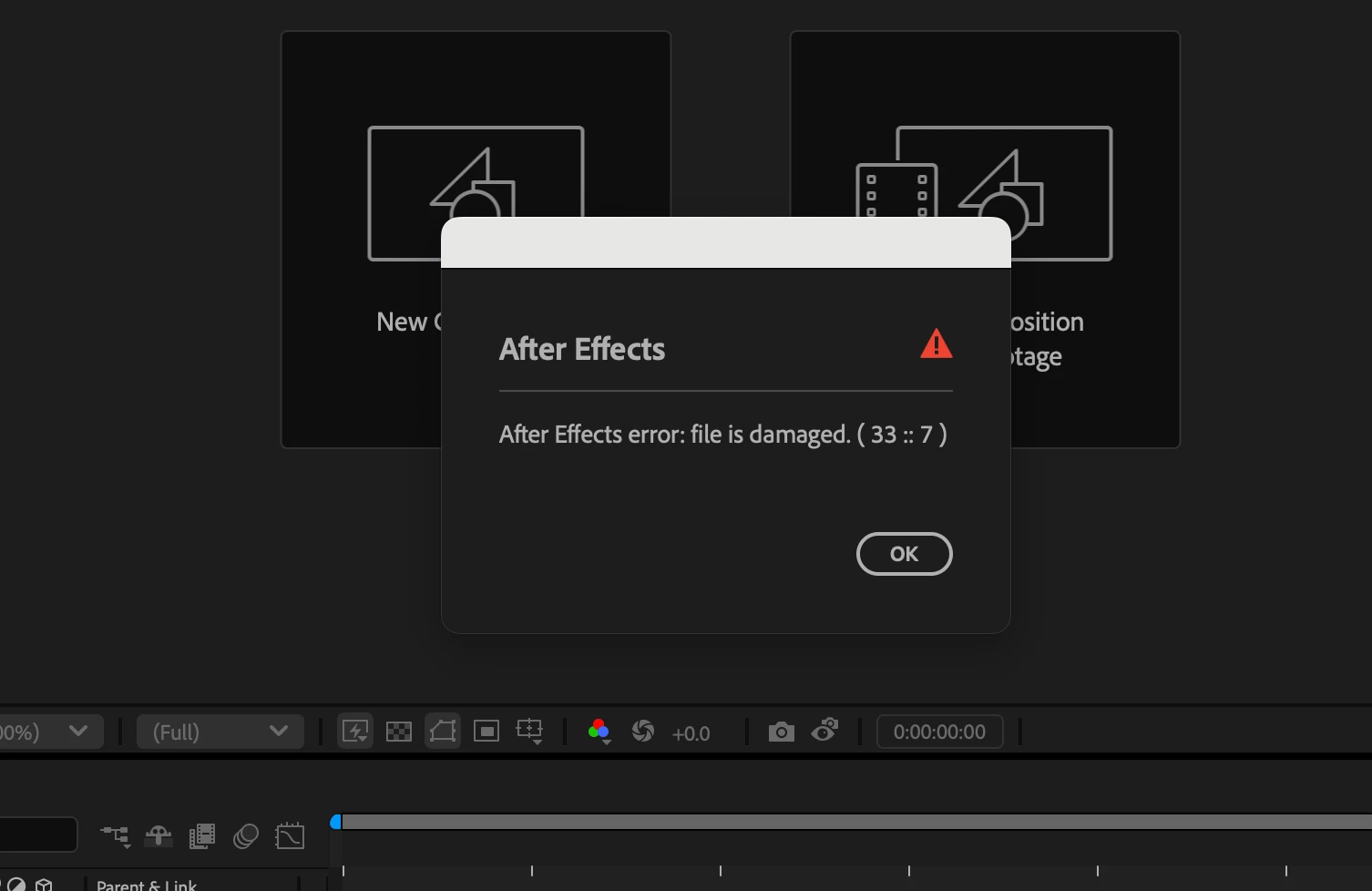Image resolution: width=1372 pixels, height=891 pixels.
Task: Toggle Fast Previews lightning icon
Action: pos(354,731)
